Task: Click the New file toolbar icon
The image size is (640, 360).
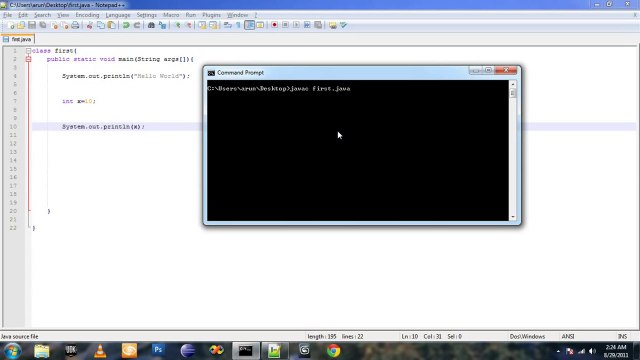Action: click(11, 25)
